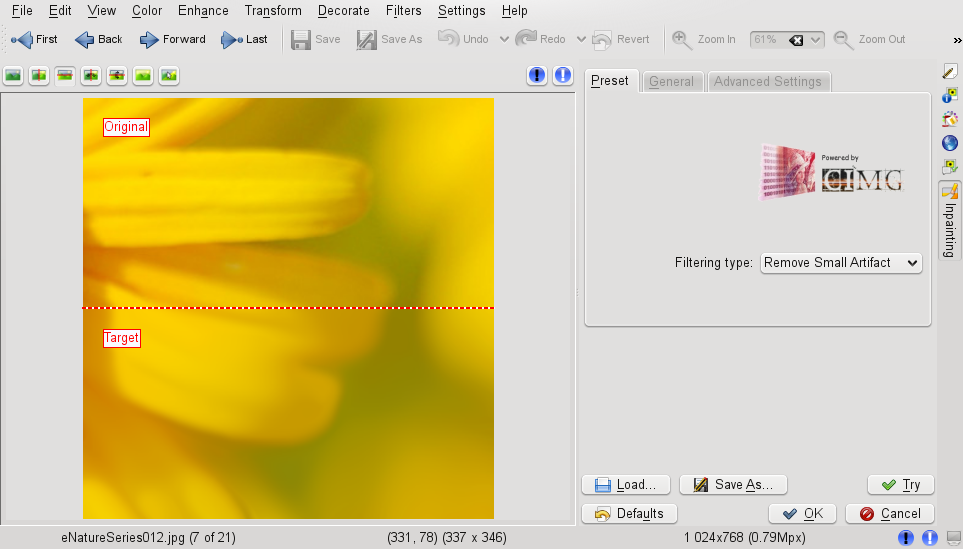Screen dimensions: 963x549
Task: Switch to the General tab
Action: [x=671, y=82]
